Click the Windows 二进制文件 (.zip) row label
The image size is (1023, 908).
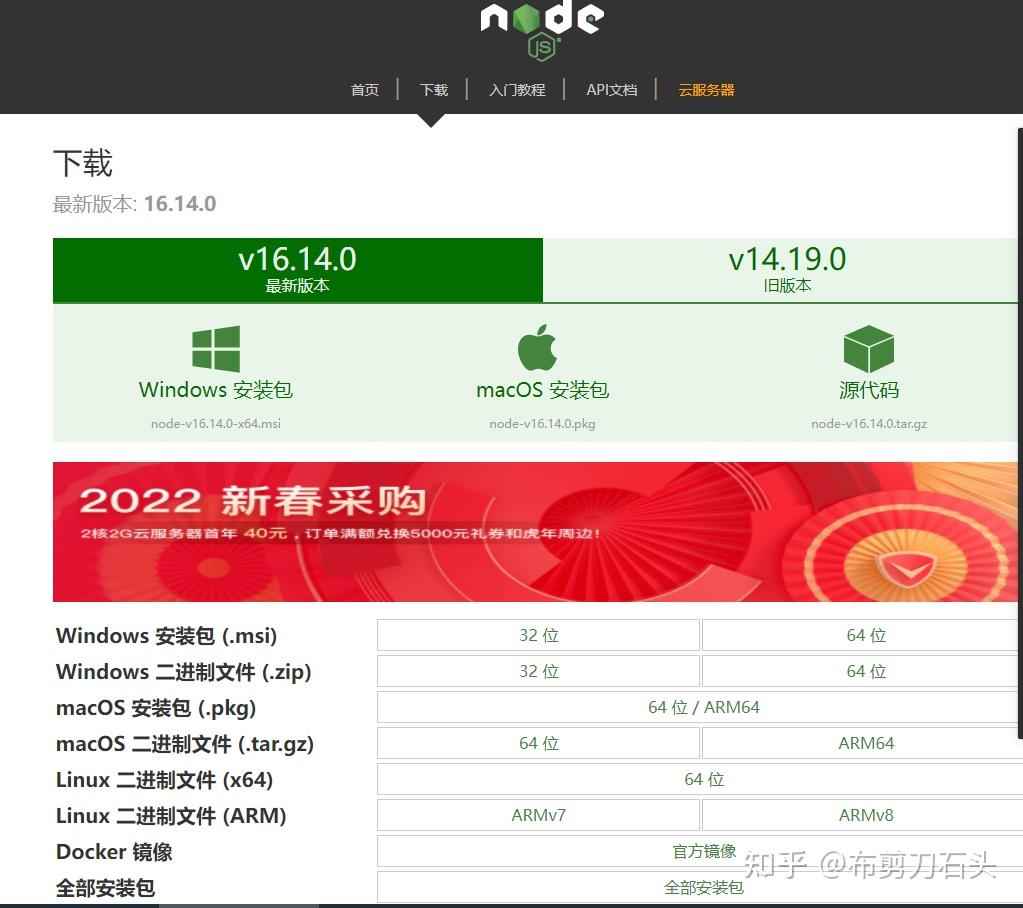[x=183, y=671]
